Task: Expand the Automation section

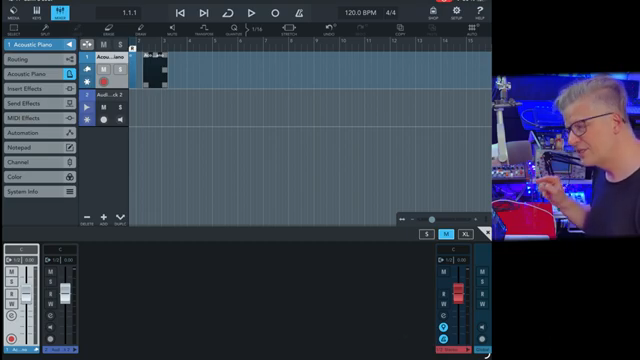Action: pos(40,133)
